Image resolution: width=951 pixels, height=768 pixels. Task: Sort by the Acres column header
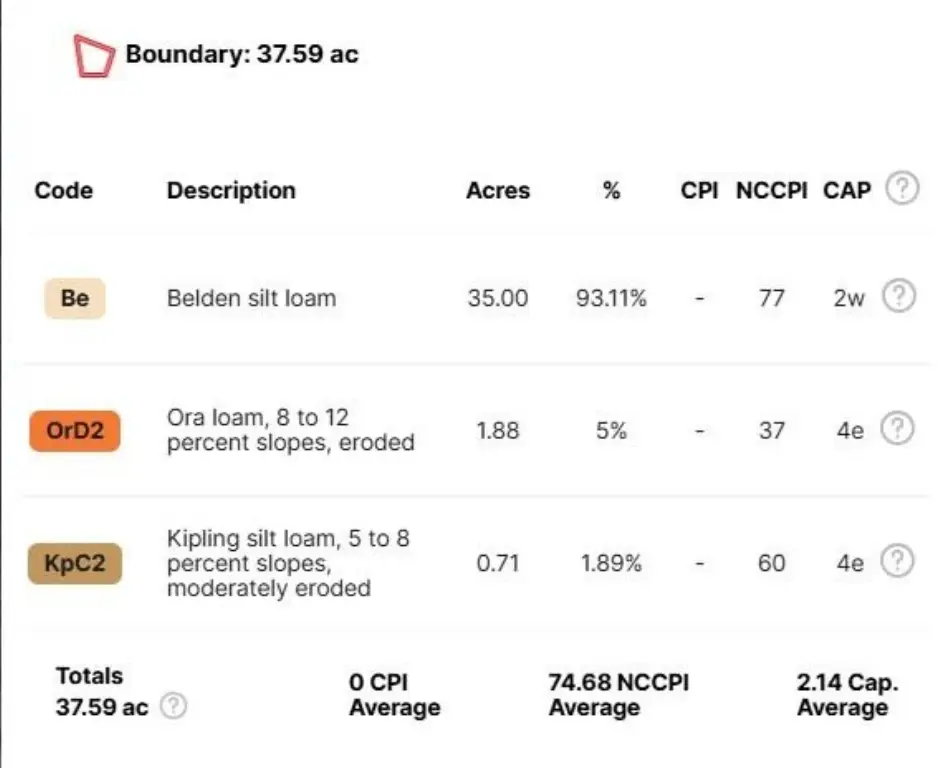click(497, 190)
